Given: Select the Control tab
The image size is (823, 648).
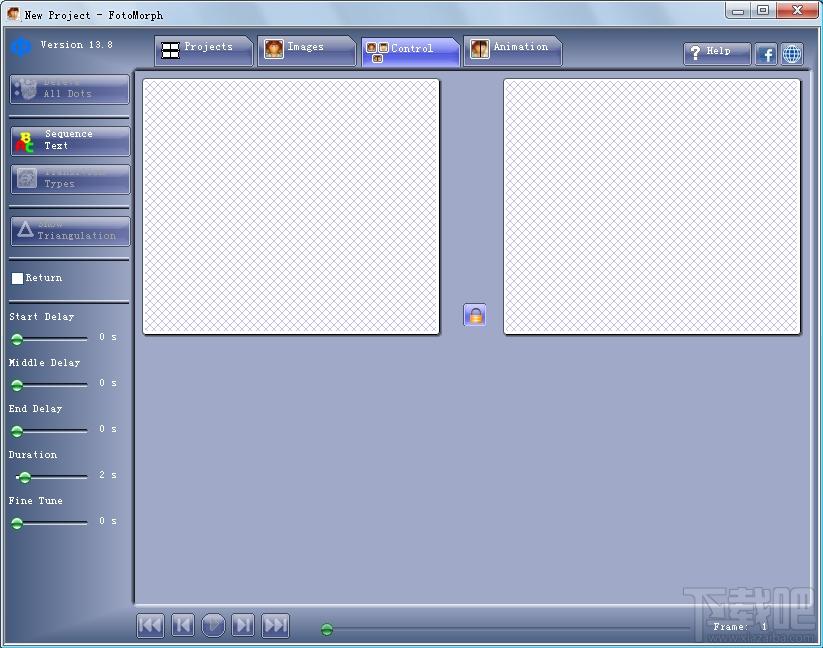Looking at the screenshot, I should coord(410,51).
